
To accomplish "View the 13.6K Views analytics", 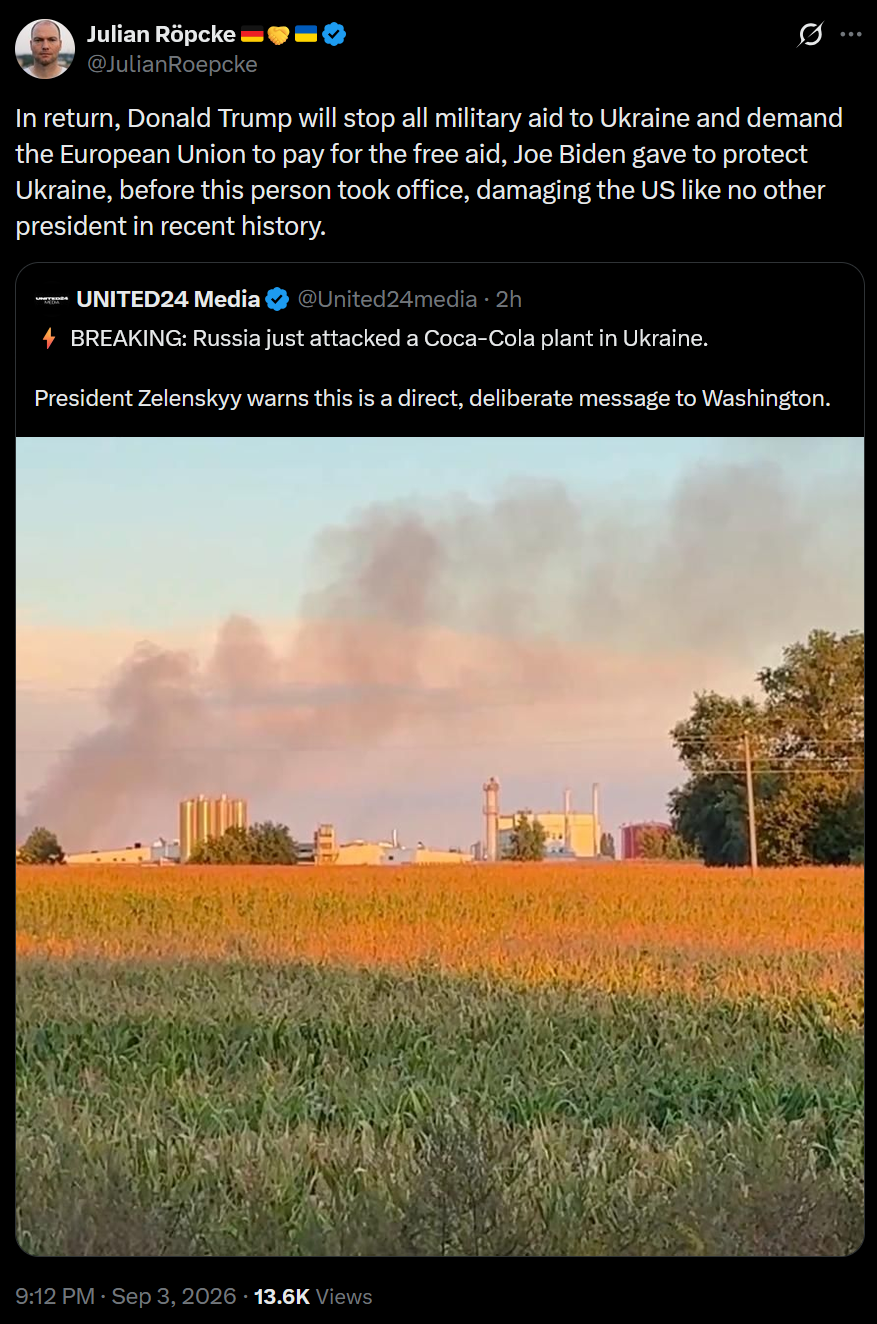I will [x=313, y=1296].
